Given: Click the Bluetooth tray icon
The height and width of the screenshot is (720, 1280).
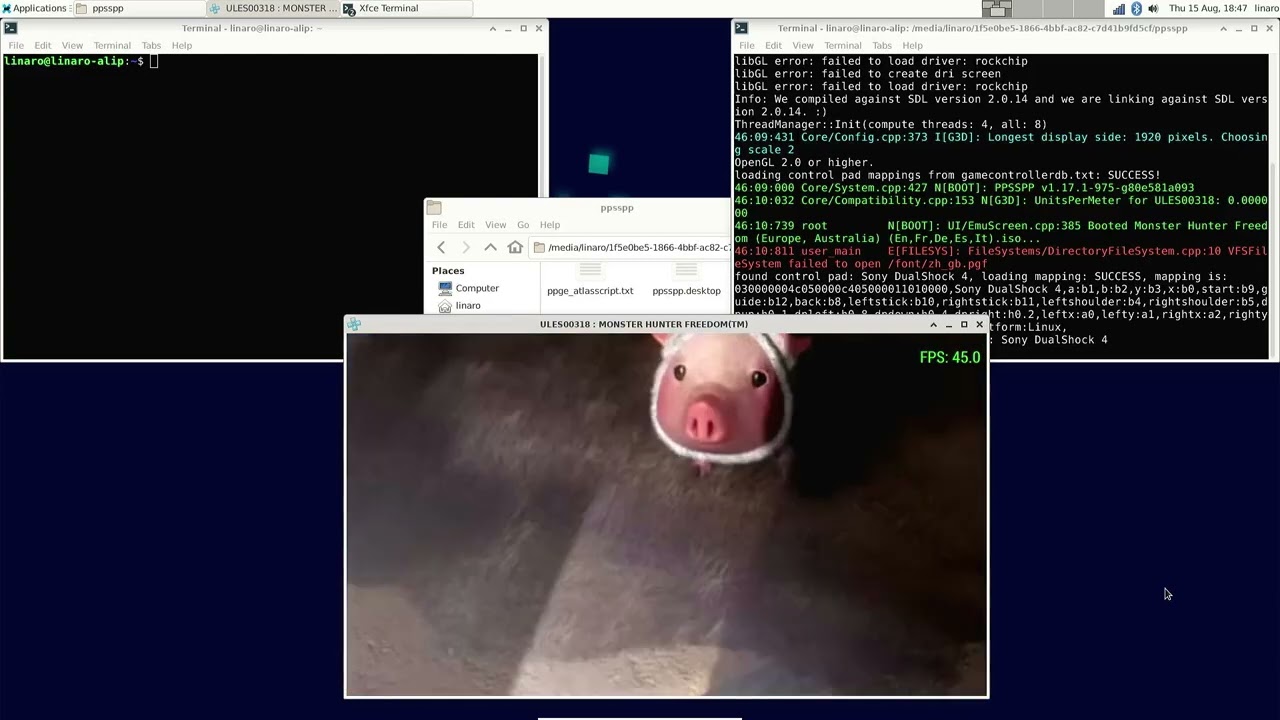Looking at the screenshot, I should [x=1136, y=8].
